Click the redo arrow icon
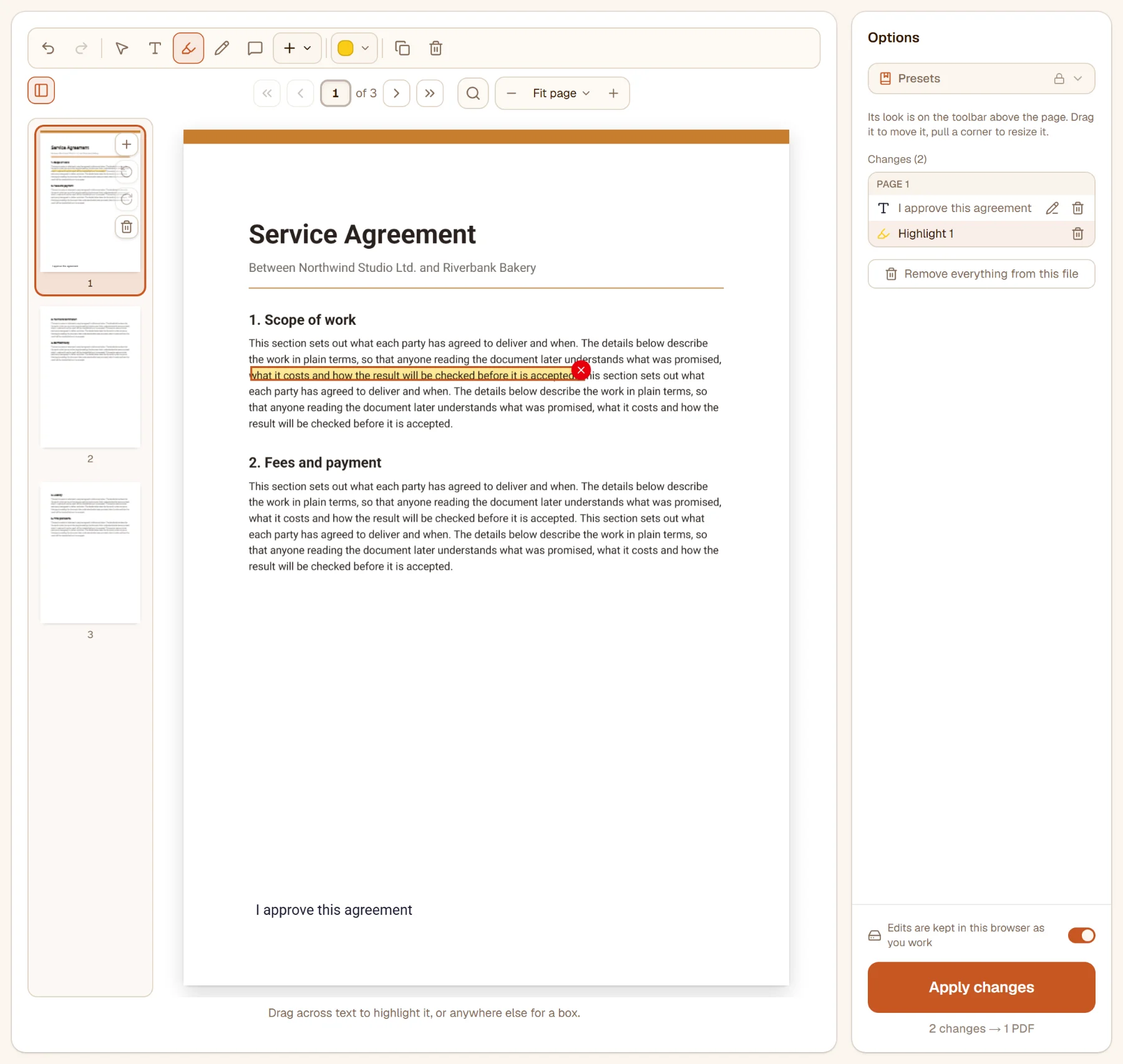The width and height of the screenshot is (1123, 1064). click(81, 48)
